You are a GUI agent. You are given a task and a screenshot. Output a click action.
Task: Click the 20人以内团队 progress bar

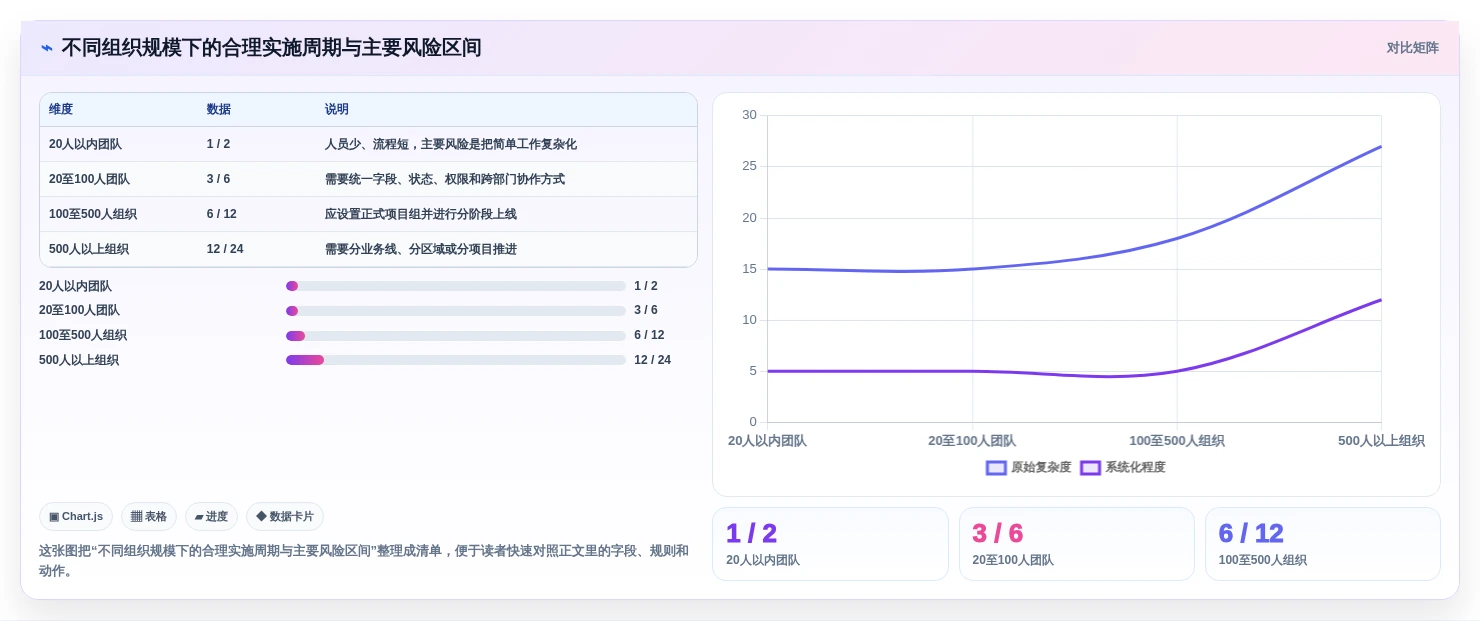pos(456,286)
